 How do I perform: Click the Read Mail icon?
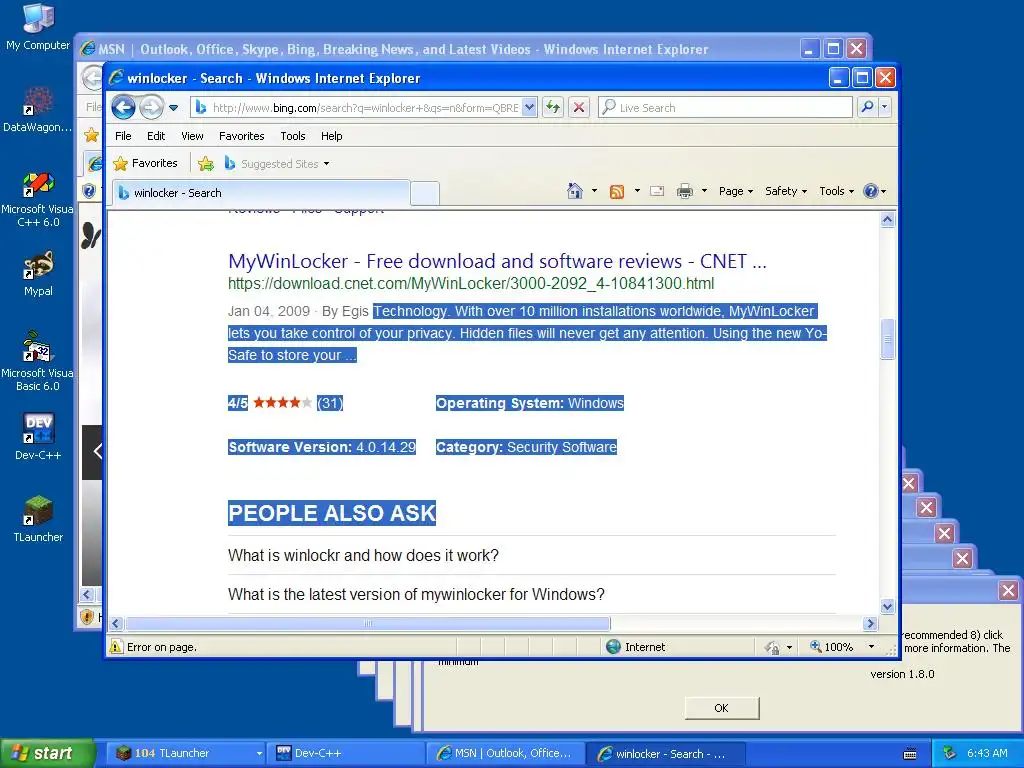(658, 191)
